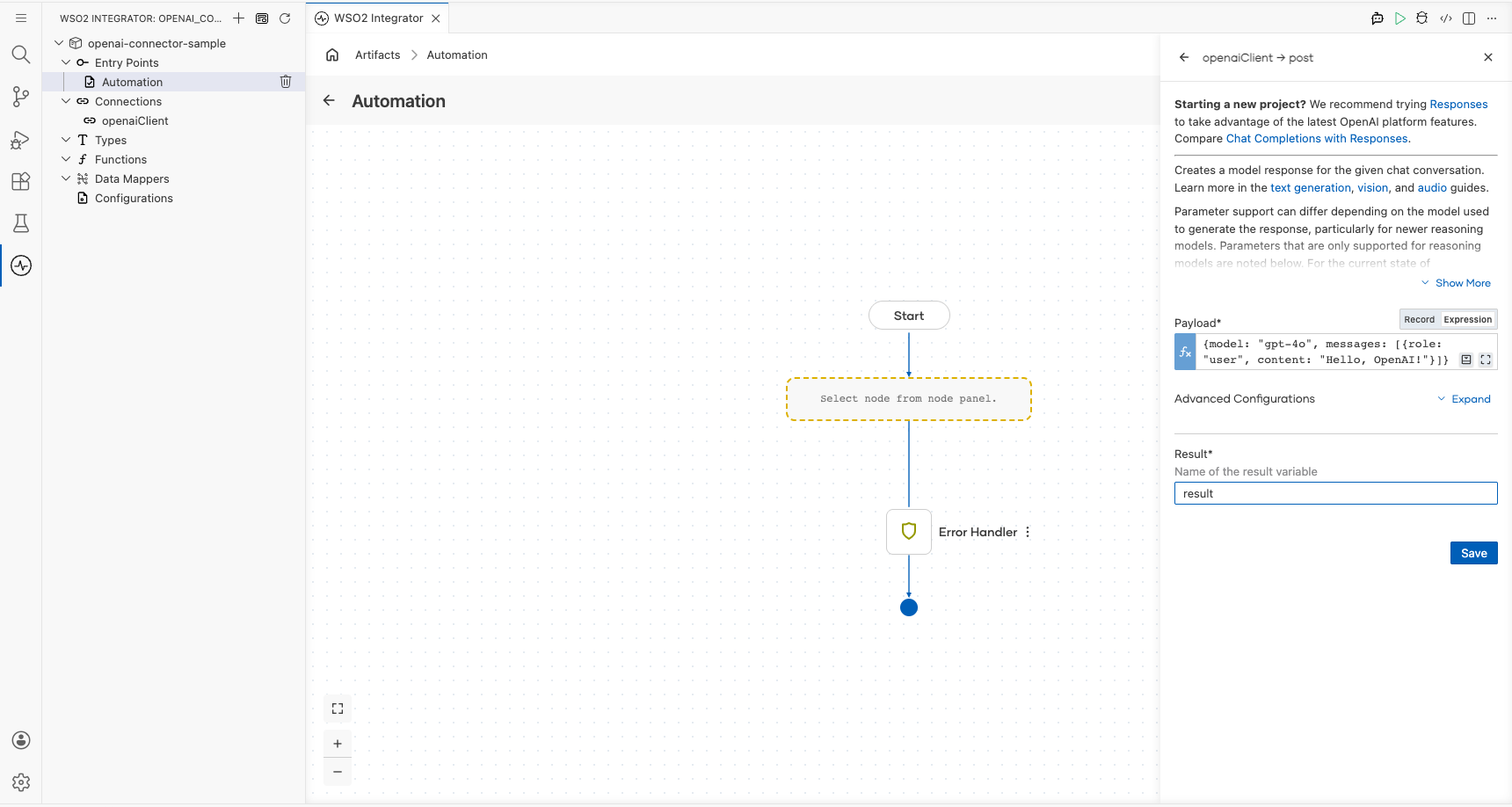
Task: Open the Source Control view
Action: pyautogui.click(x=21, y=97)
